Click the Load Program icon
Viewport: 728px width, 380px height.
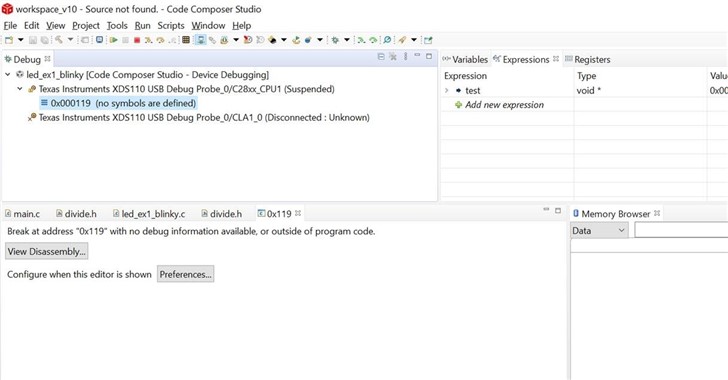click(224, 40)
